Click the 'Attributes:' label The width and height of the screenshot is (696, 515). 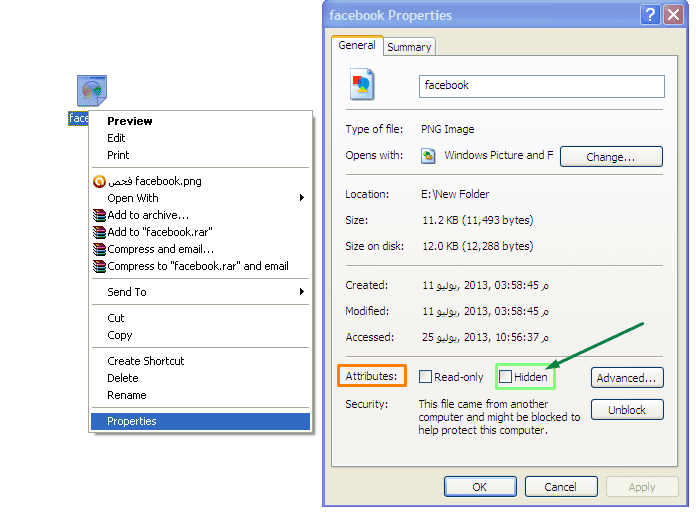[x=372, y=376]
